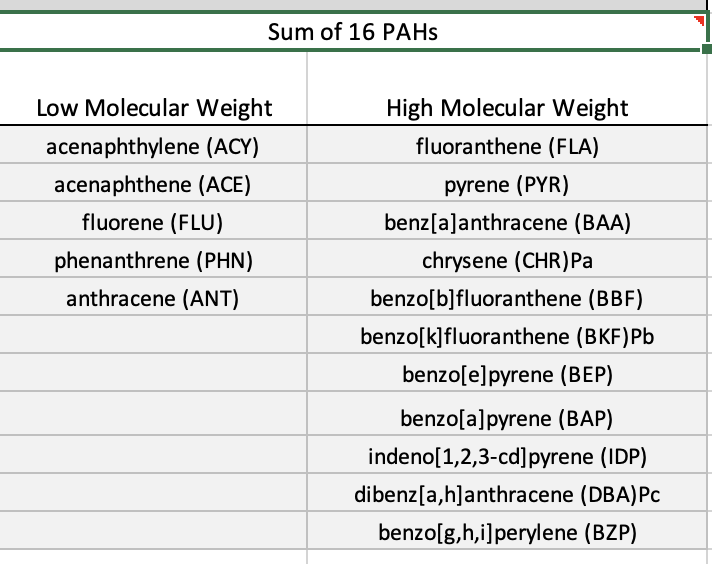Select the indeno[1,2,3-cd]pyrene (IDP) cell

pyautogui.click(x=507, y=457)
